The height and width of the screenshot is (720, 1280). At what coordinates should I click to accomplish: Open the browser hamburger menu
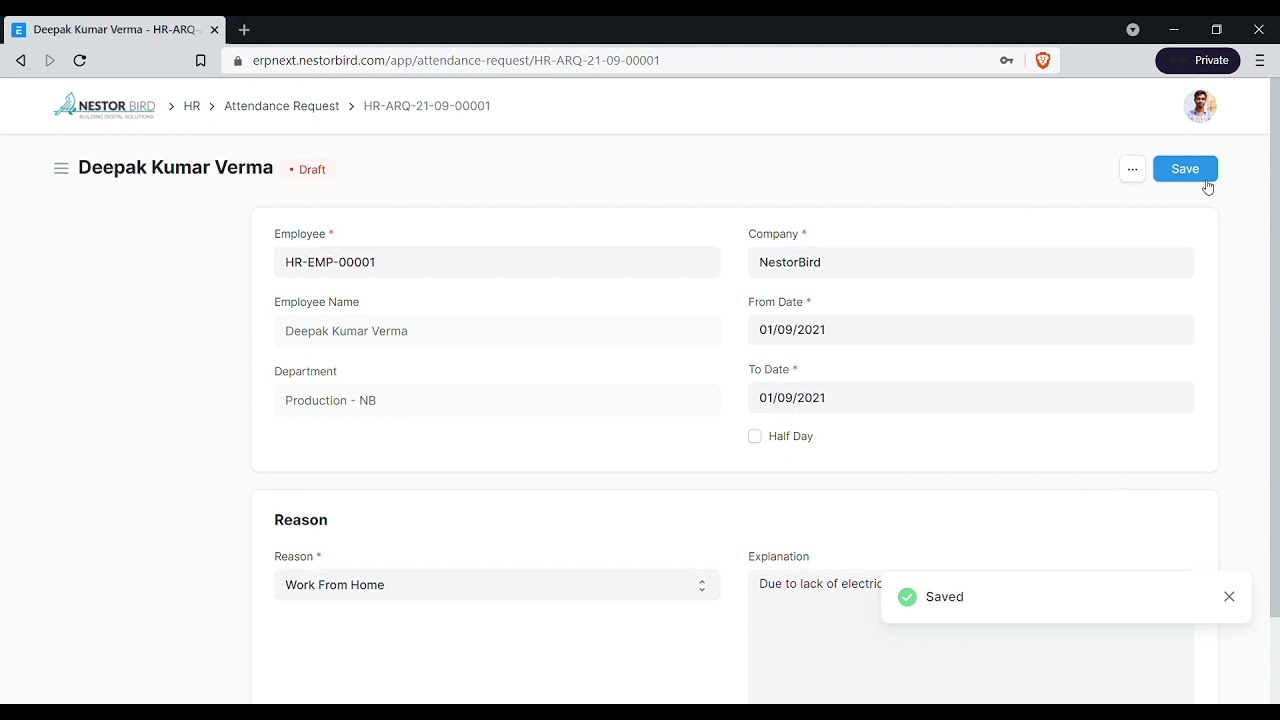[1260, 61]
